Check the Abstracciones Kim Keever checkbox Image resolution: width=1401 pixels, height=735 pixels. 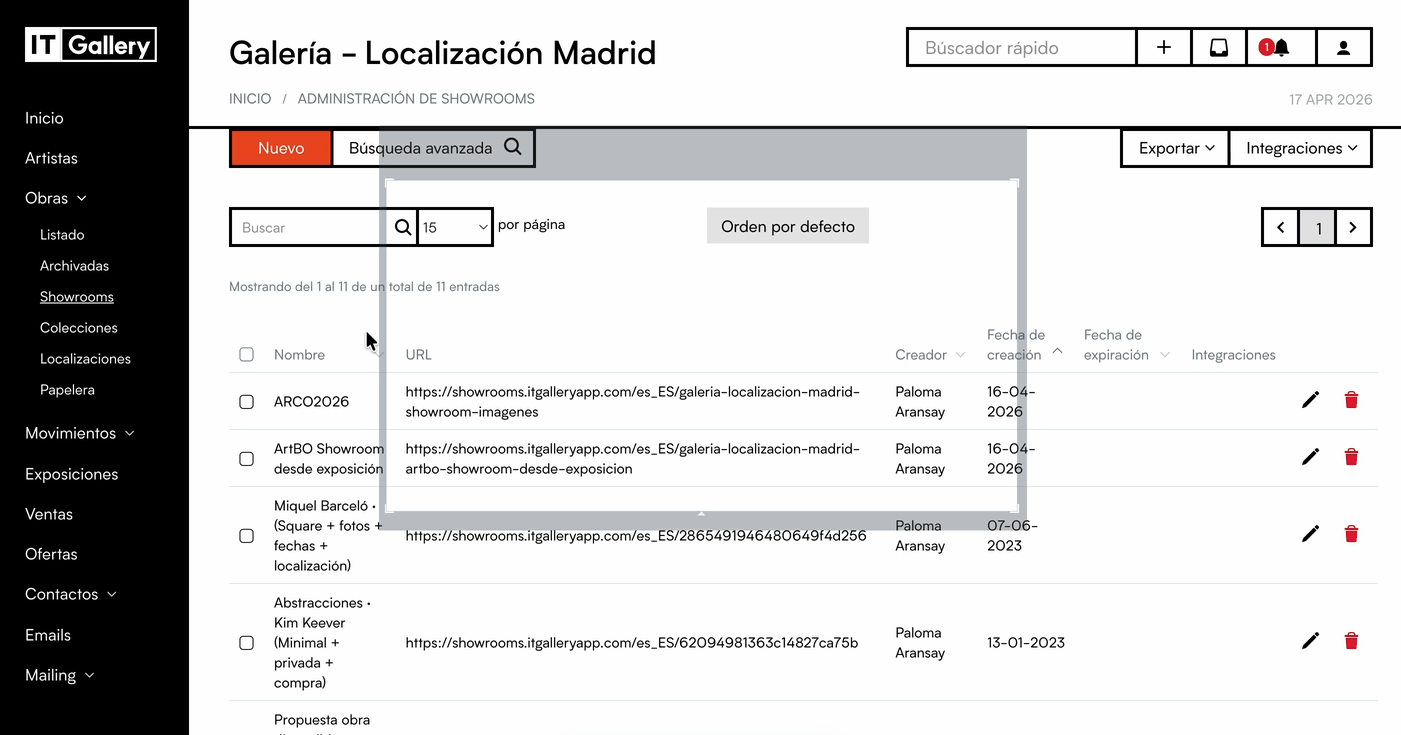click(x=246, y=642)
